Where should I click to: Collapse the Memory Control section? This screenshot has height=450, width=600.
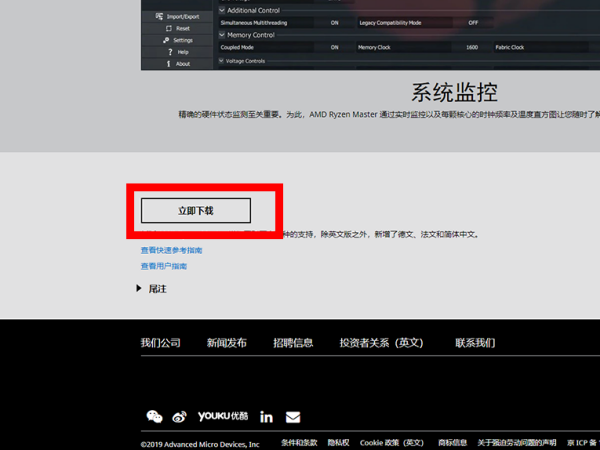click(x=221, y=35)
